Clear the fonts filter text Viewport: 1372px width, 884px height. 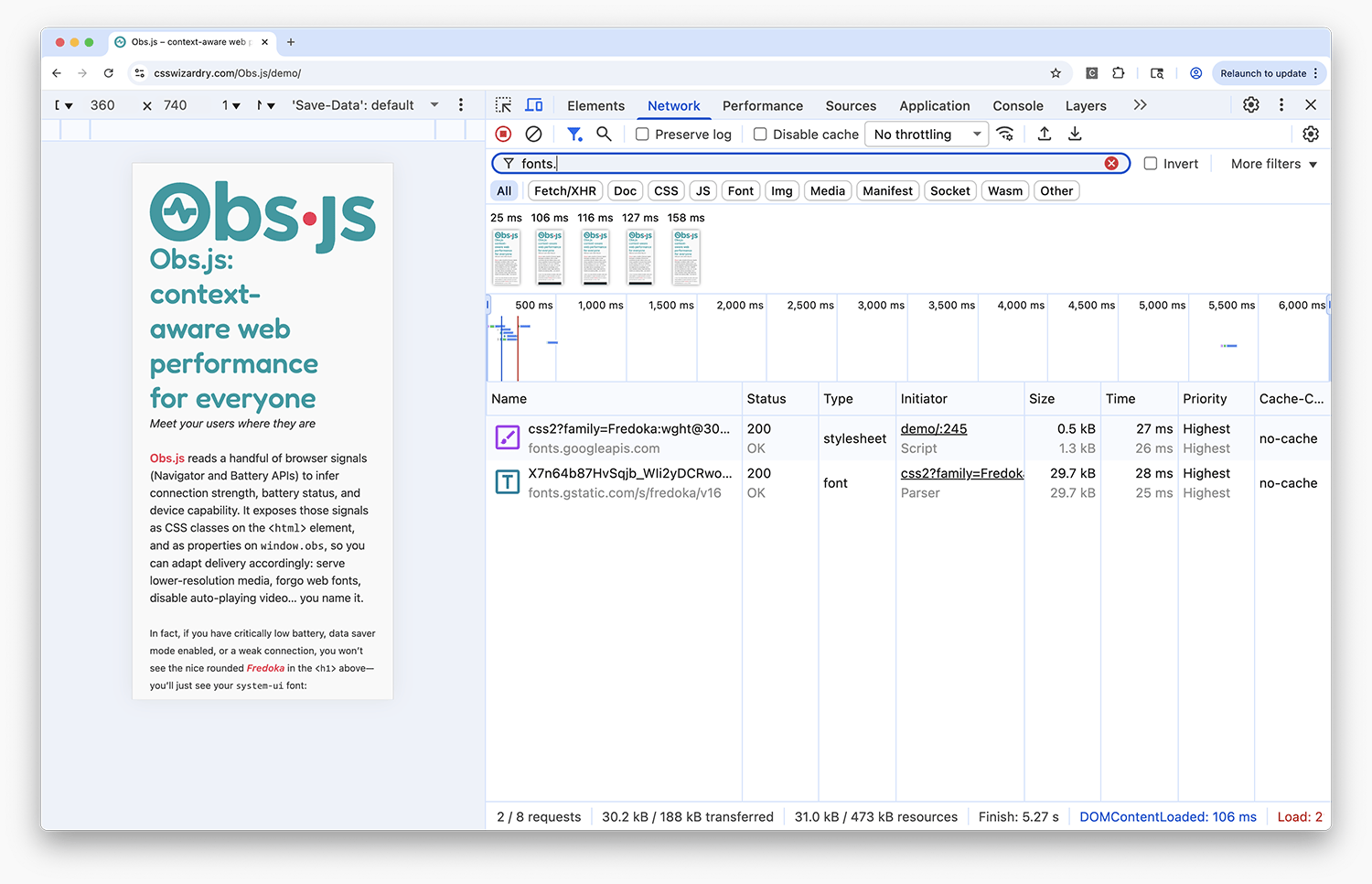pyautogui.click(x=1111, y=163)
